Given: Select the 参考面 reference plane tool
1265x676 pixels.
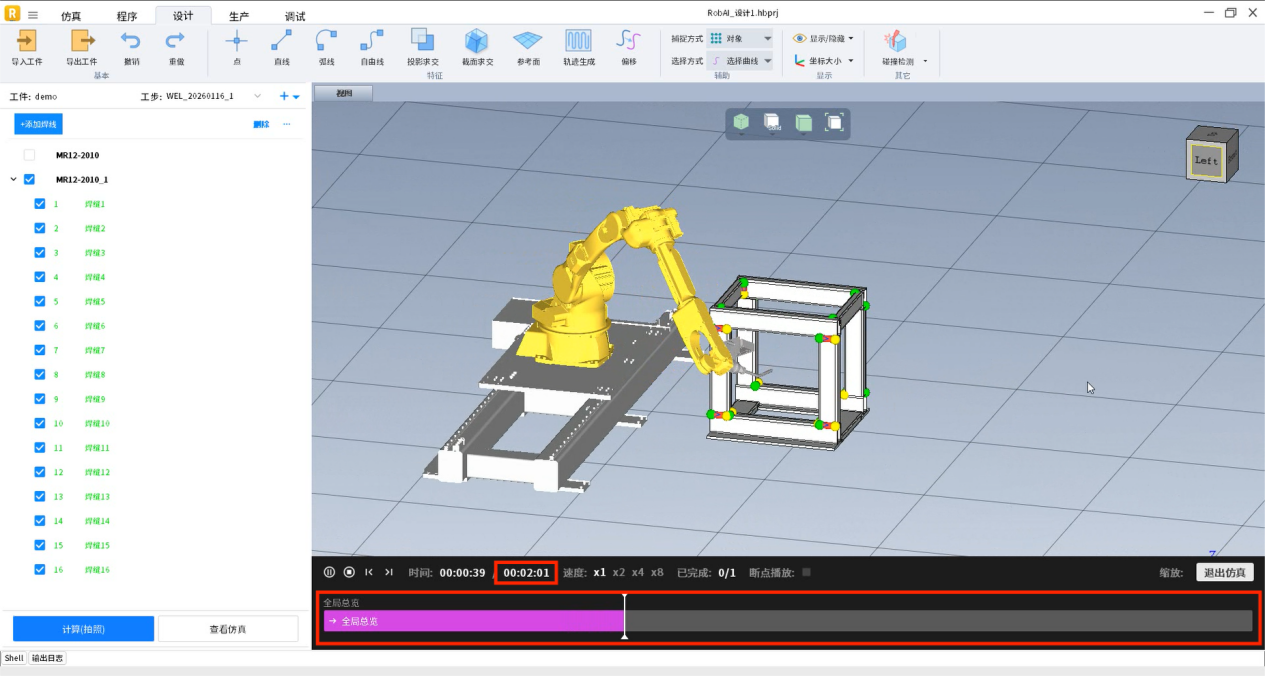Looking at the screenshot, I should coord(527,41).
